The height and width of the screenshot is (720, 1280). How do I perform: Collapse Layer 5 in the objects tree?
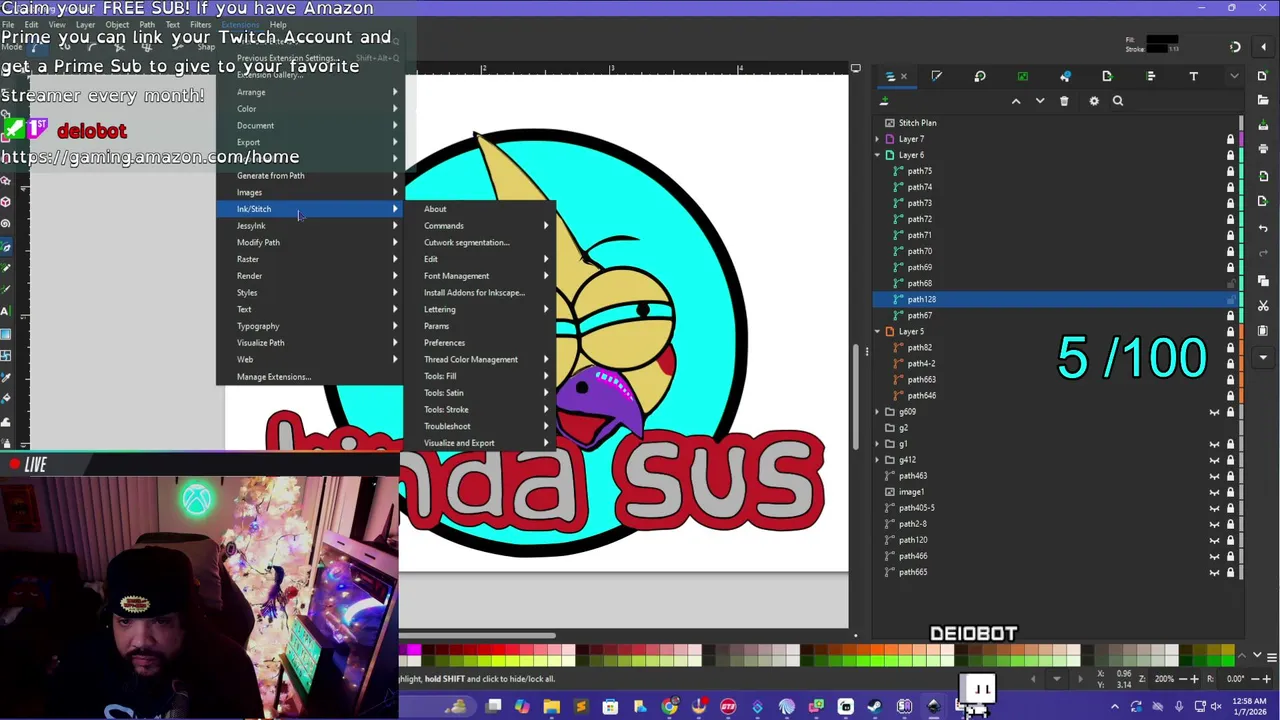tap(877, 331)
